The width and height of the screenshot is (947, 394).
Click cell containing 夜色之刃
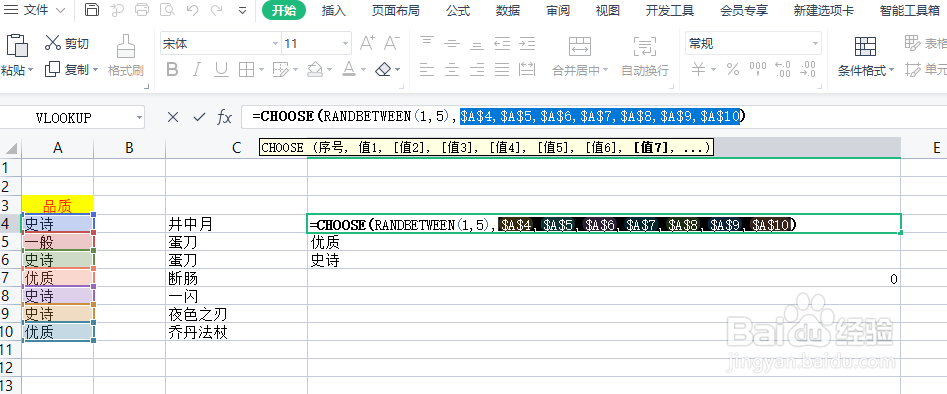[236, 314]
